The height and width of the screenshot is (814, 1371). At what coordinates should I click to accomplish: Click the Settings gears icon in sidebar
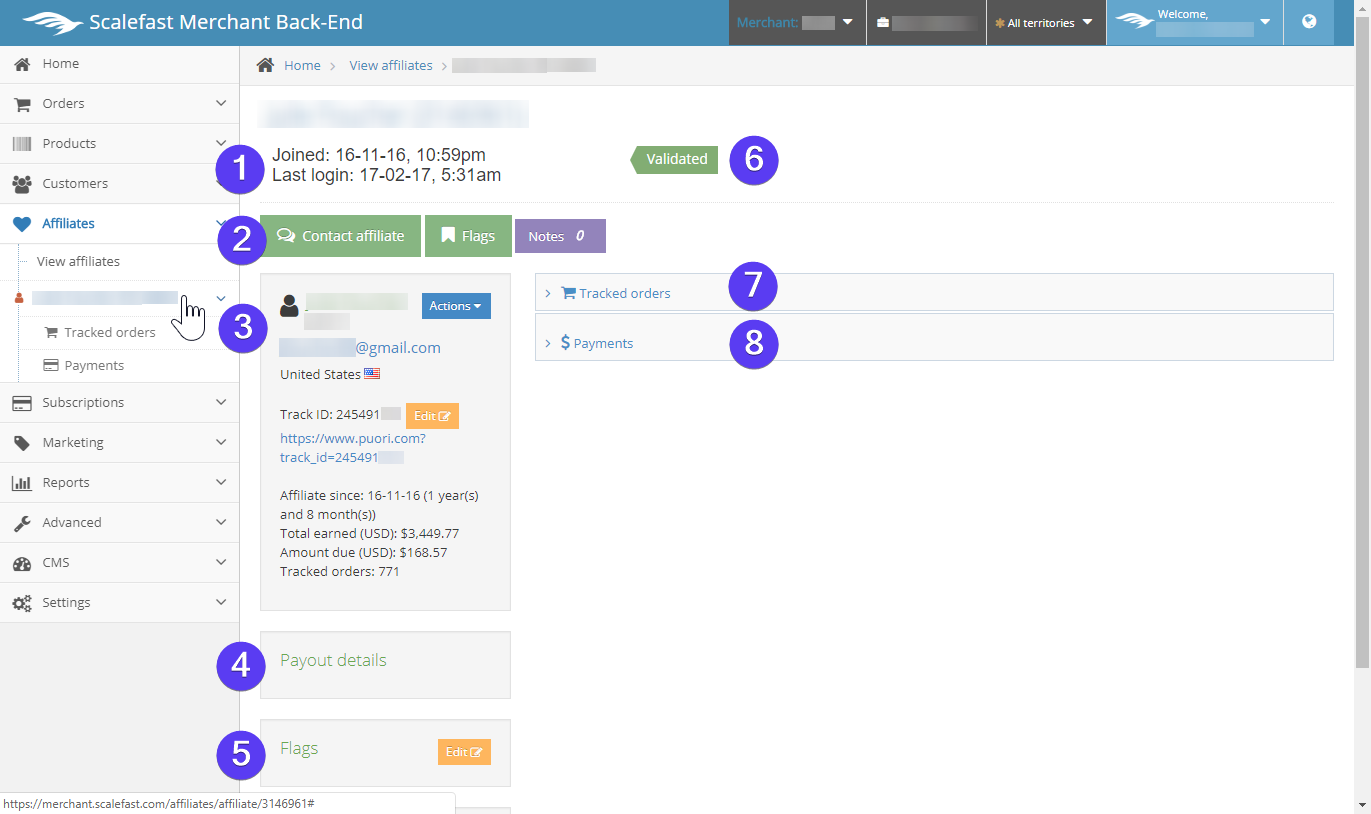coord(21,603)
